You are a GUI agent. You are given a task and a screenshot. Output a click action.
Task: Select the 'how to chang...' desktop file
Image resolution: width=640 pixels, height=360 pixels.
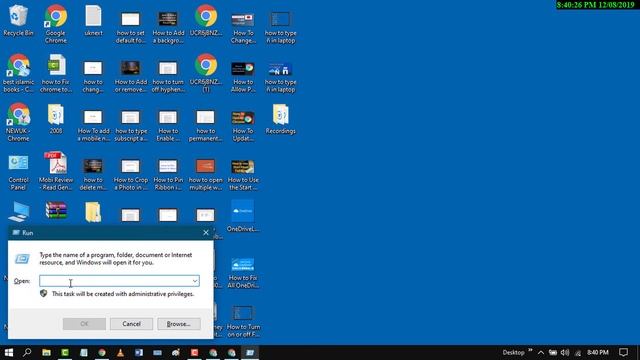click(93, 76)
